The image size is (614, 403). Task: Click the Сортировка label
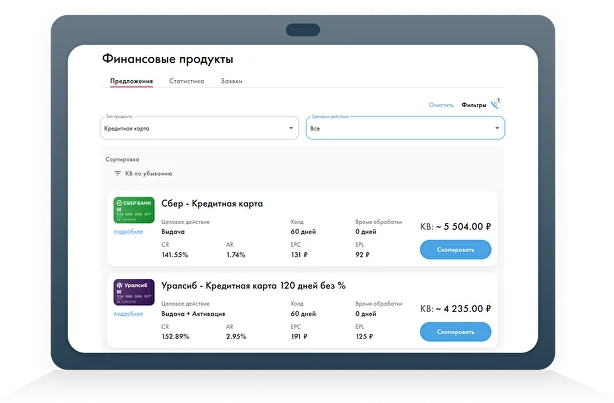tap(122, 159)
